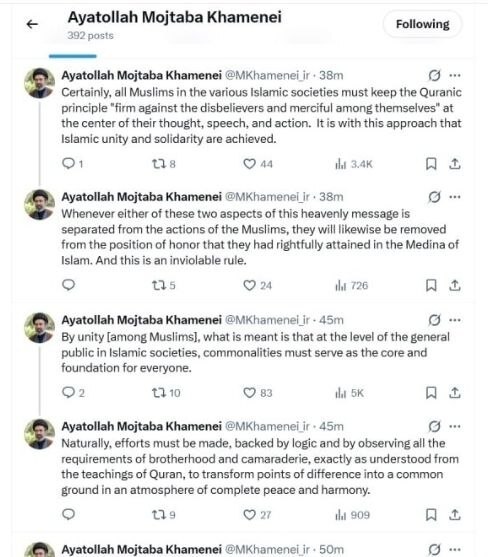Bookmark the 'Certainly, all Muslims' post

tap(431, 164)
